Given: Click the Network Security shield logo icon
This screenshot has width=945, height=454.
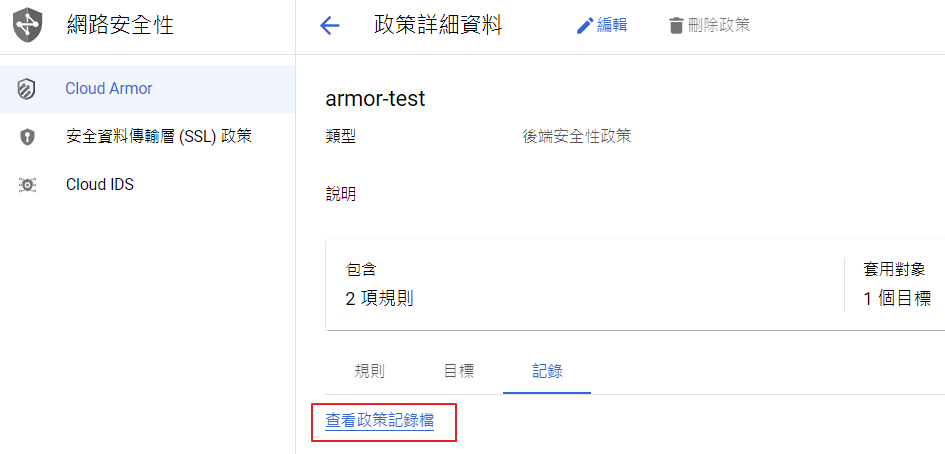Looking at the screenshot, I should [x=29, y=26].
